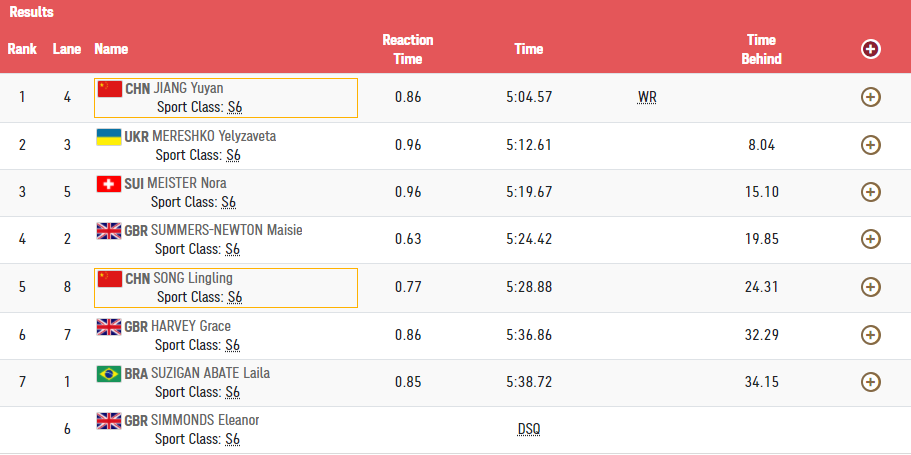Viewport: 911px width, 455px height.
Task: Expand all rows with header plus icon
Action: 870,49
